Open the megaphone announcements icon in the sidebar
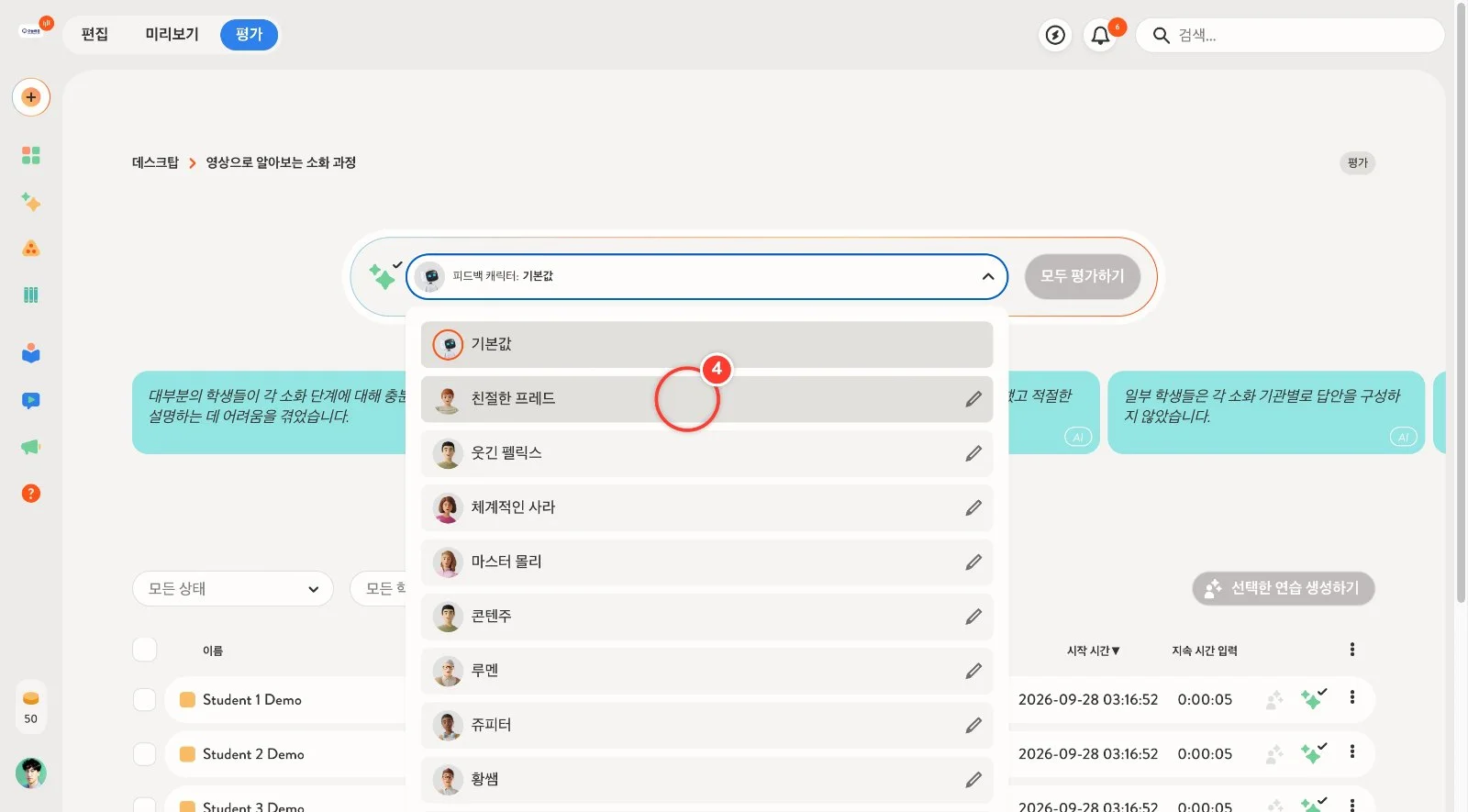The height and width of the screenshot is (812, 1468). click(x=31, y=447)
